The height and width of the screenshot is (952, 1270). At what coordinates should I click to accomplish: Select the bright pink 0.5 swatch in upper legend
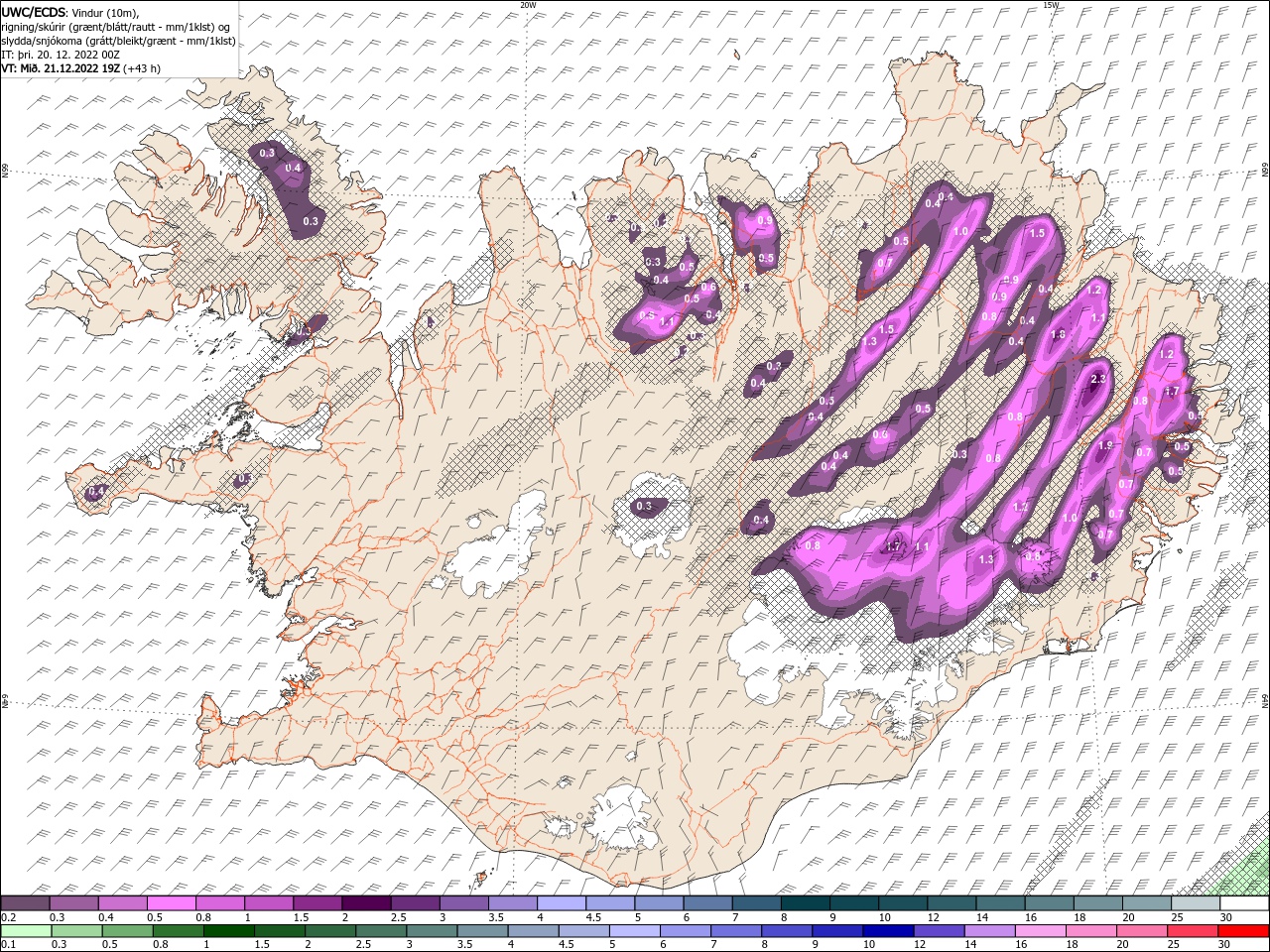point(171,903)
